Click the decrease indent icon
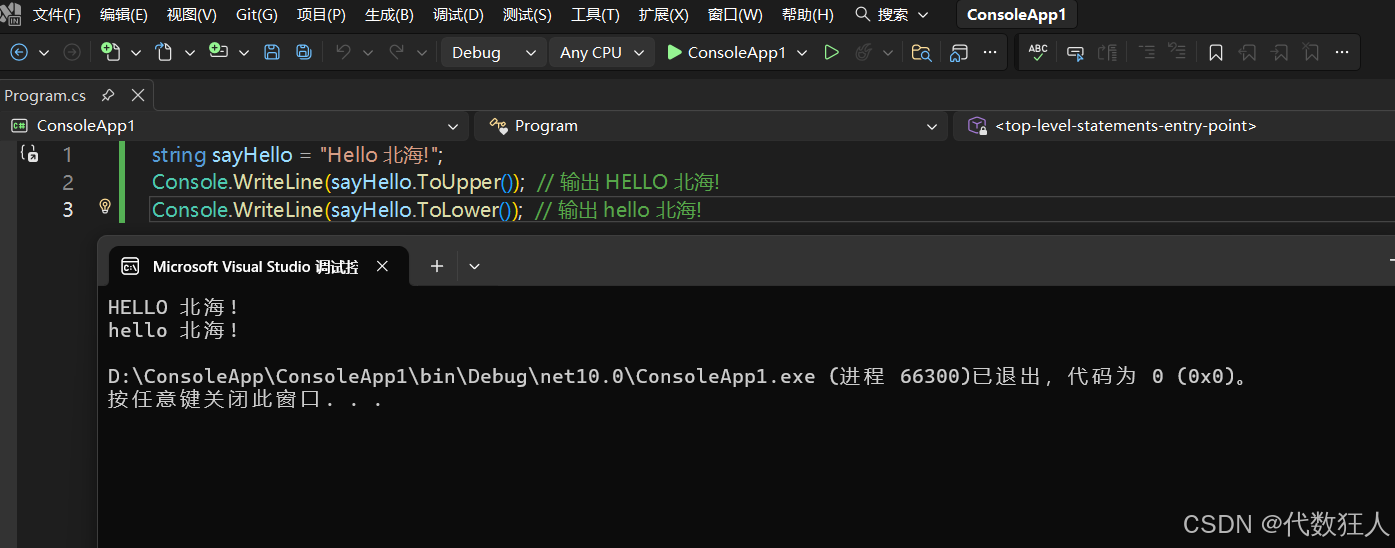The width and height of the screenshot is (1395, 548). click(1147, 53)
